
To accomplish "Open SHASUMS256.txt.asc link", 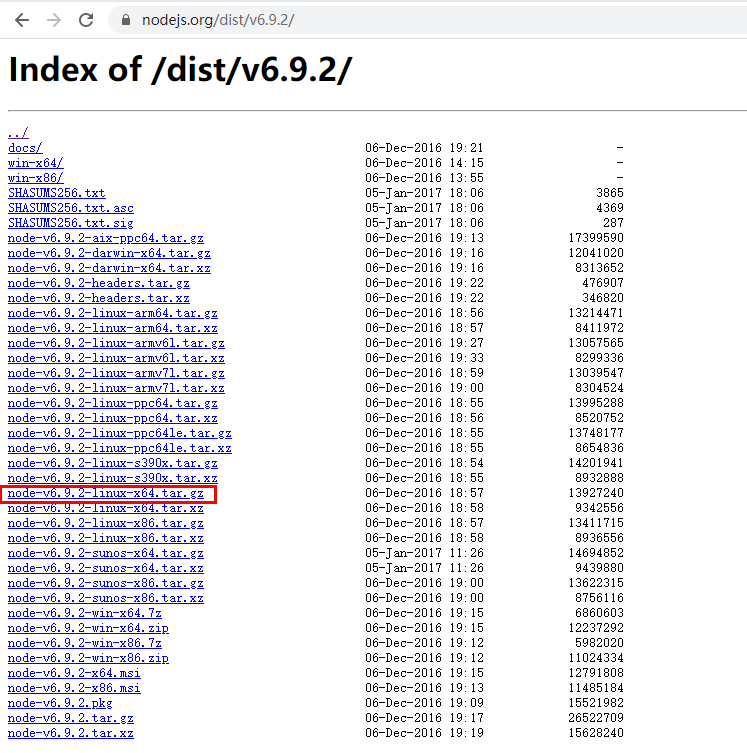I will [71, 208].
